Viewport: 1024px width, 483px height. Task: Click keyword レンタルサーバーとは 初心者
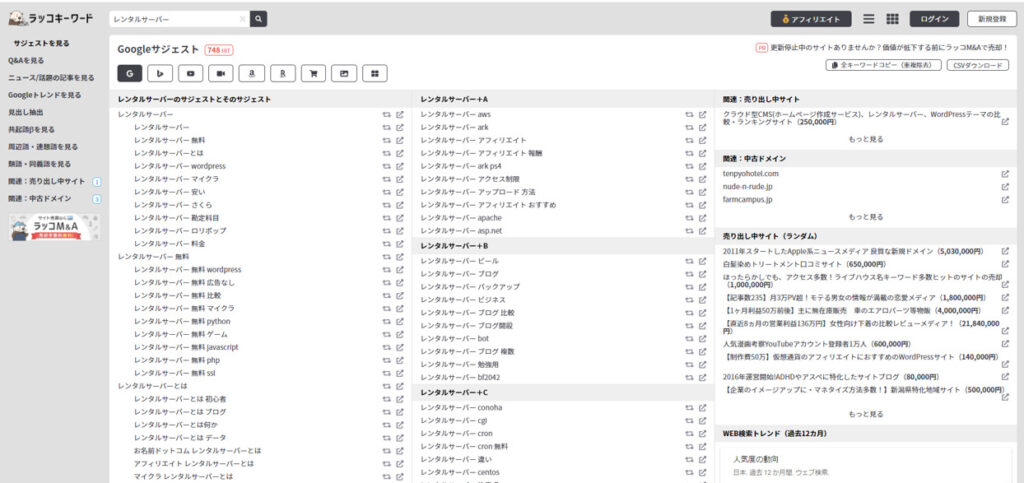coord(180,399)
